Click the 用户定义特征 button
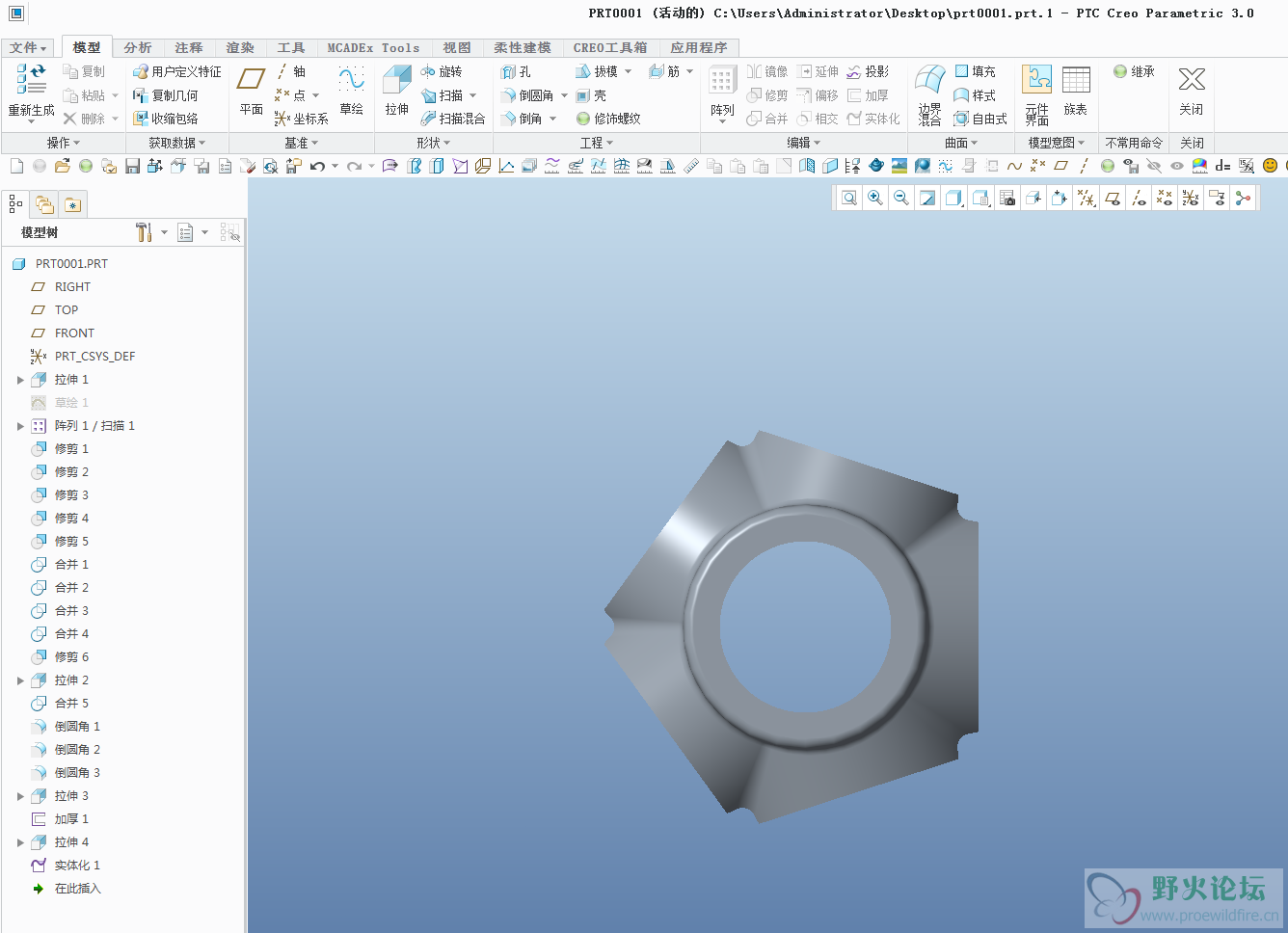This screenshot has width=1288, height=933. coord(177,71)
